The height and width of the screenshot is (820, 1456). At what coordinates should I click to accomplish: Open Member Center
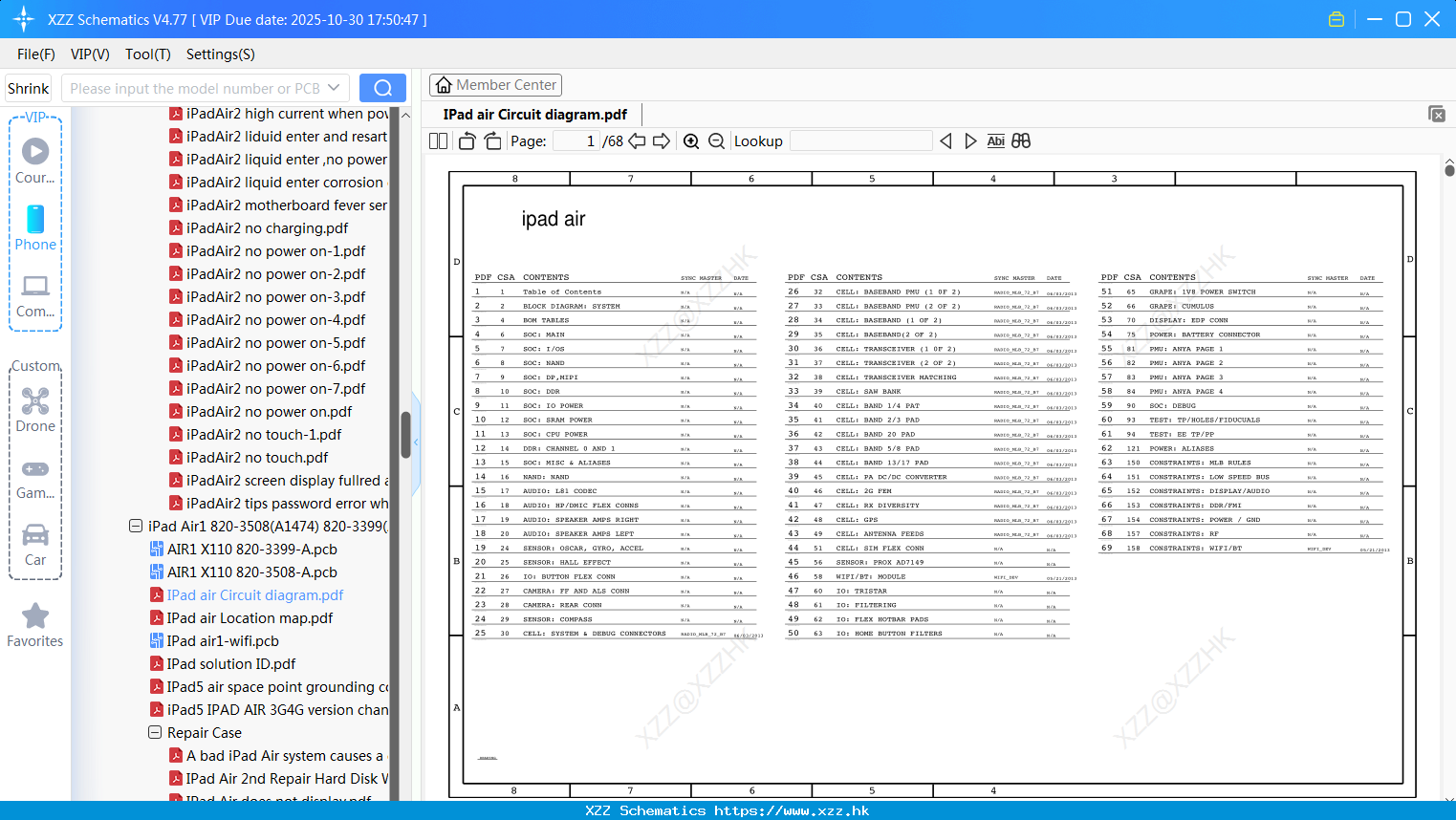(495, 85)
